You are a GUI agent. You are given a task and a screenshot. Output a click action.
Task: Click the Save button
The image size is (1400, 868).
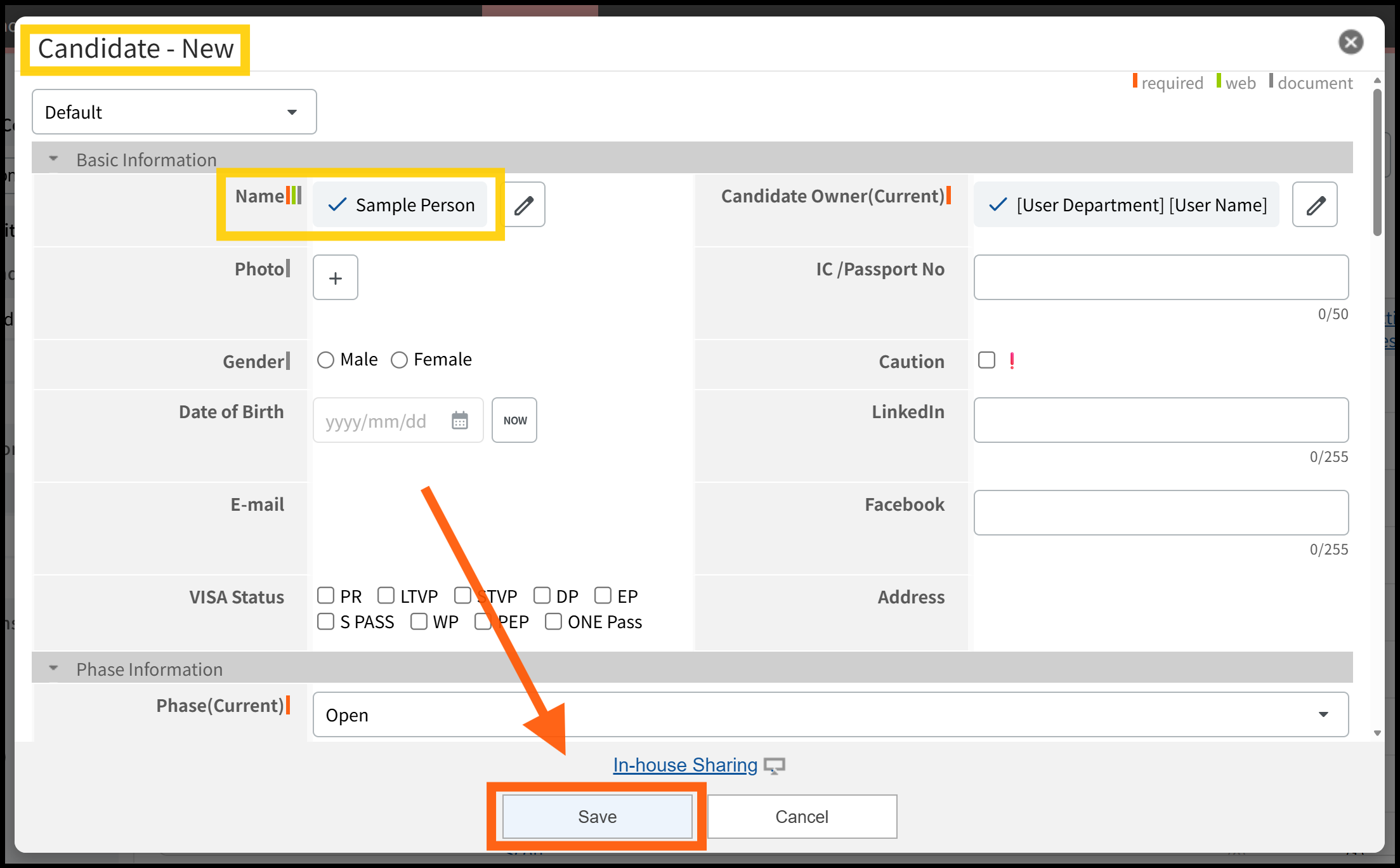click(597, 817)
